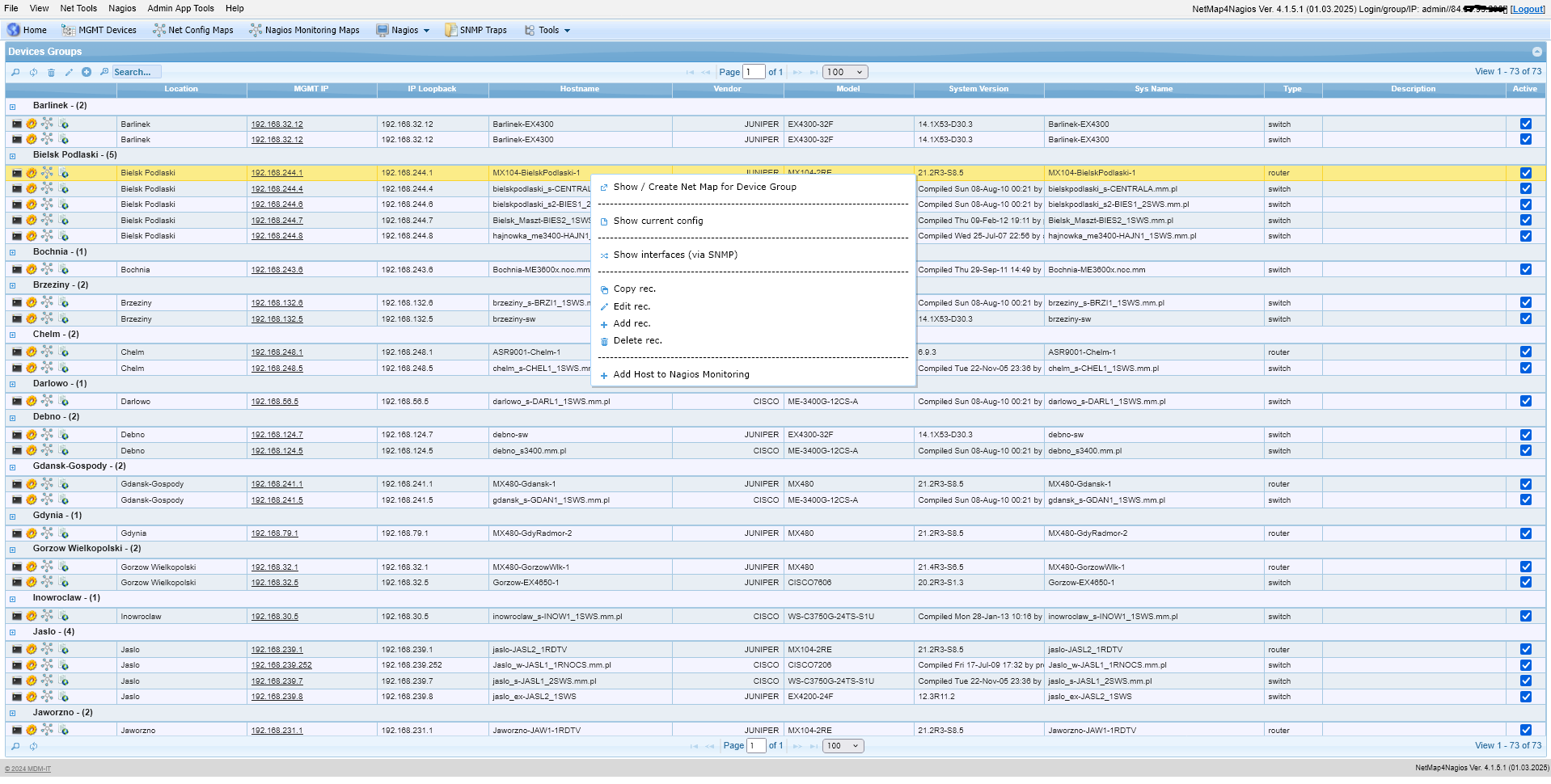Click orange gear icon in Gdynia row

coord(32,533)
